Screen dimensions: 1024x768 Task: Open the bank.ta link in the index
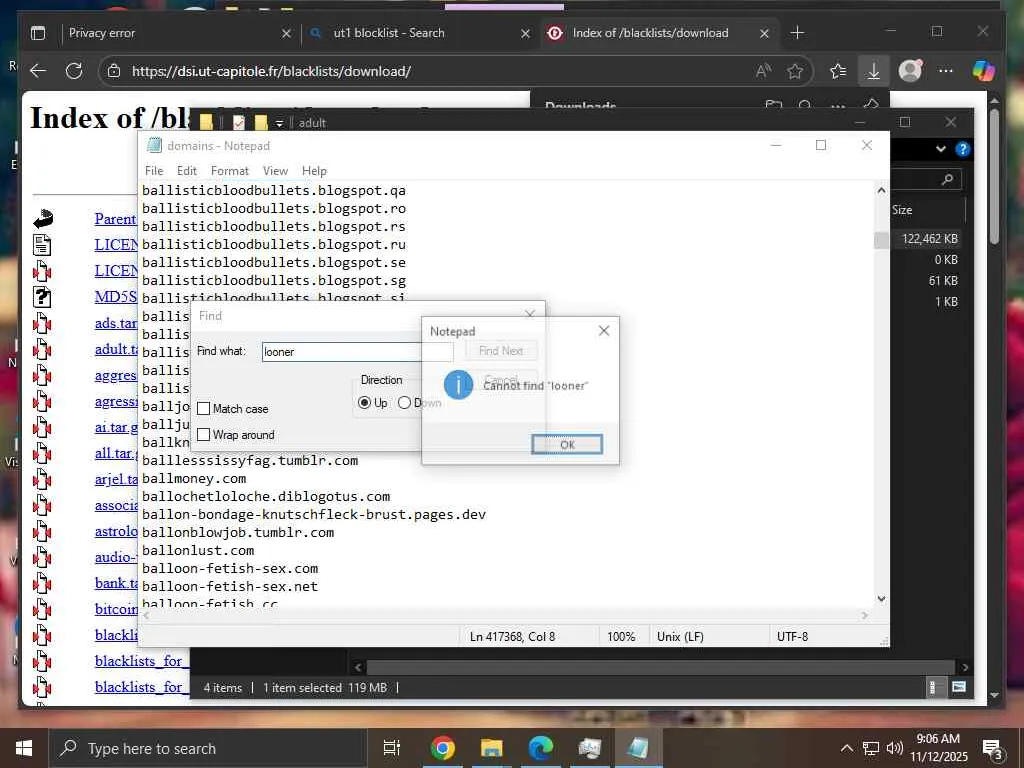[116, 583]
